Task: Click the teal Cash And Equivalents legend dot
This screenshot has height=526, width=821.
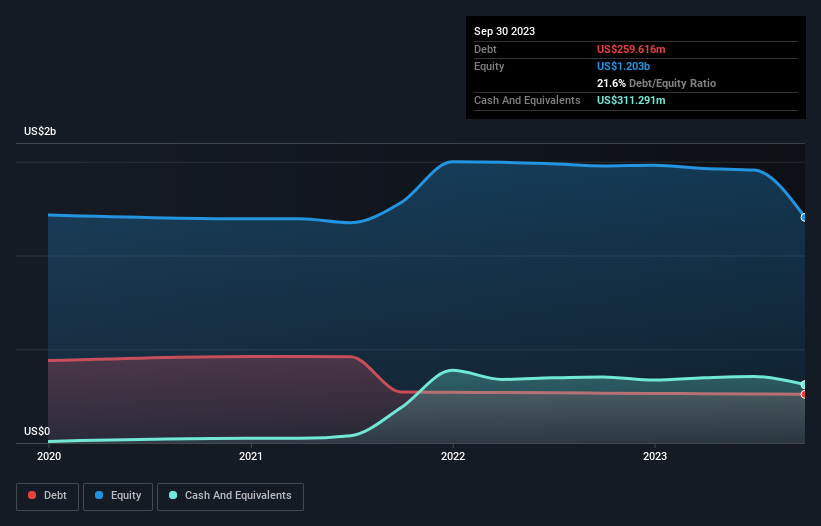Action: pos(173,495)
